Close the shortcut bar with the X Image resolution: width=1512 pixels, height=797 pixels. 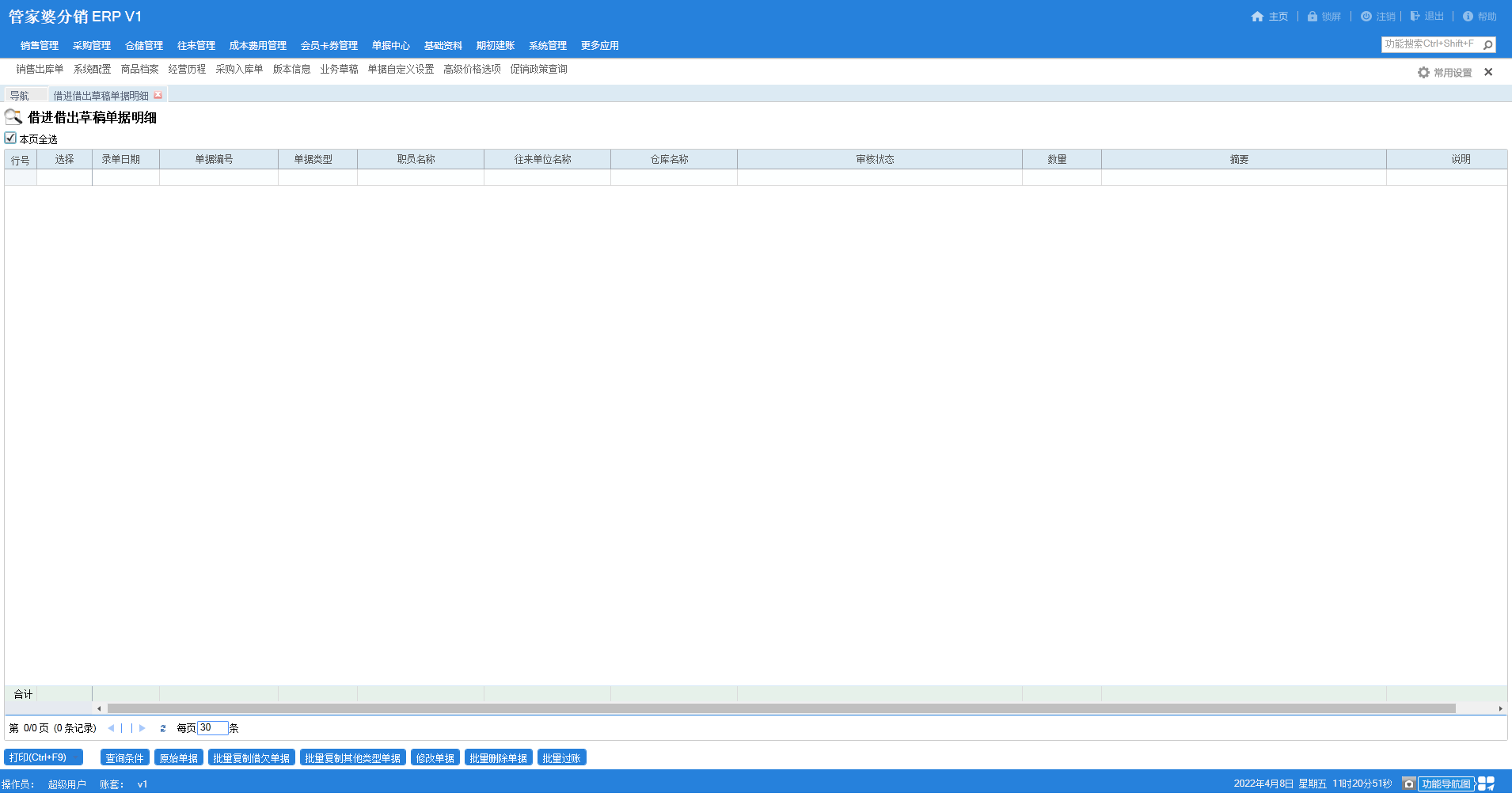coord(1488,72)
